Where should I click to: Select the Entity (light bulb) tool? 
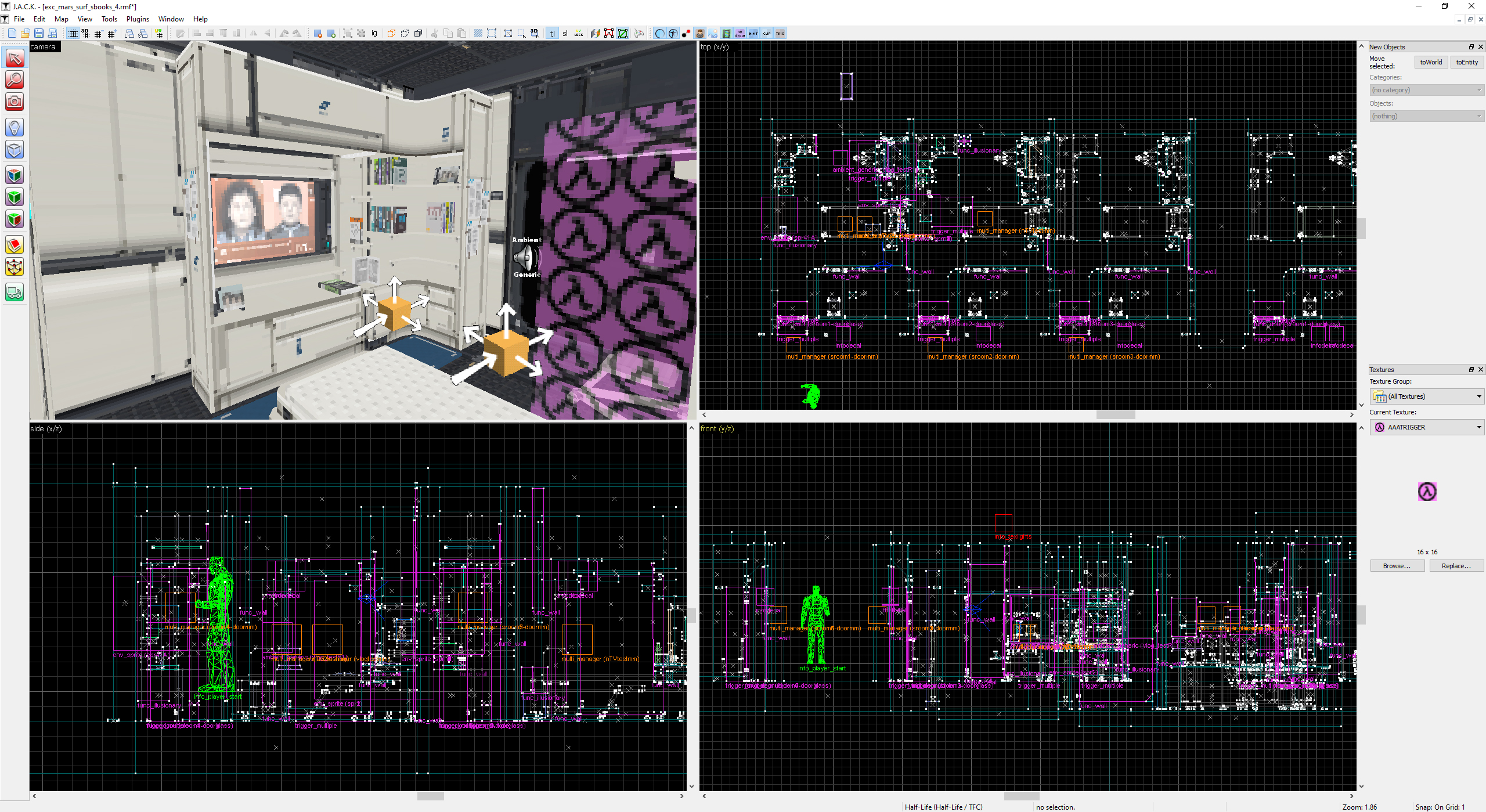[x=15, y=128]
